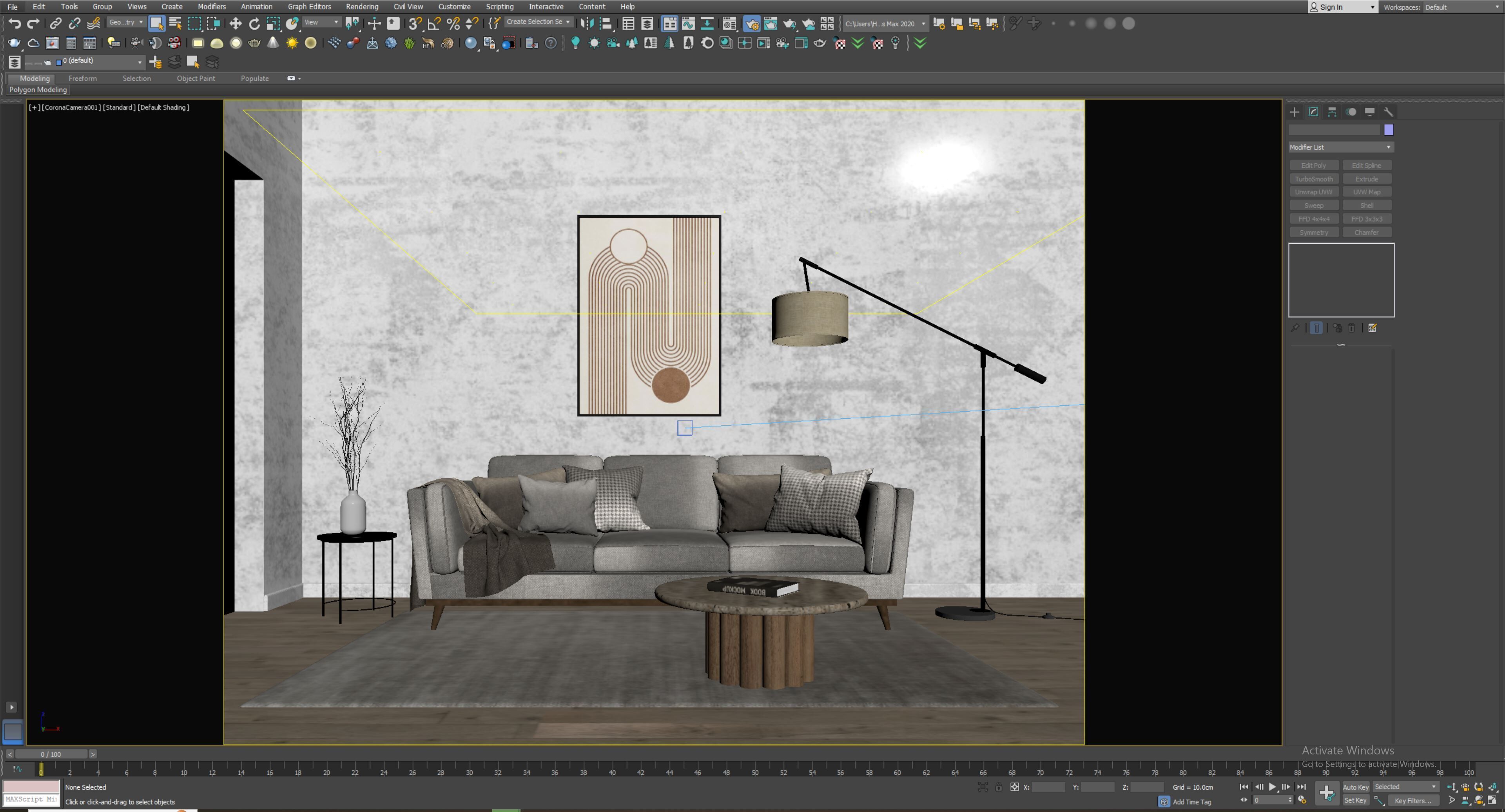Click the Unlink Selection icon
The height and width of the screenshot is (812, 1505).
tap(74, 24)
